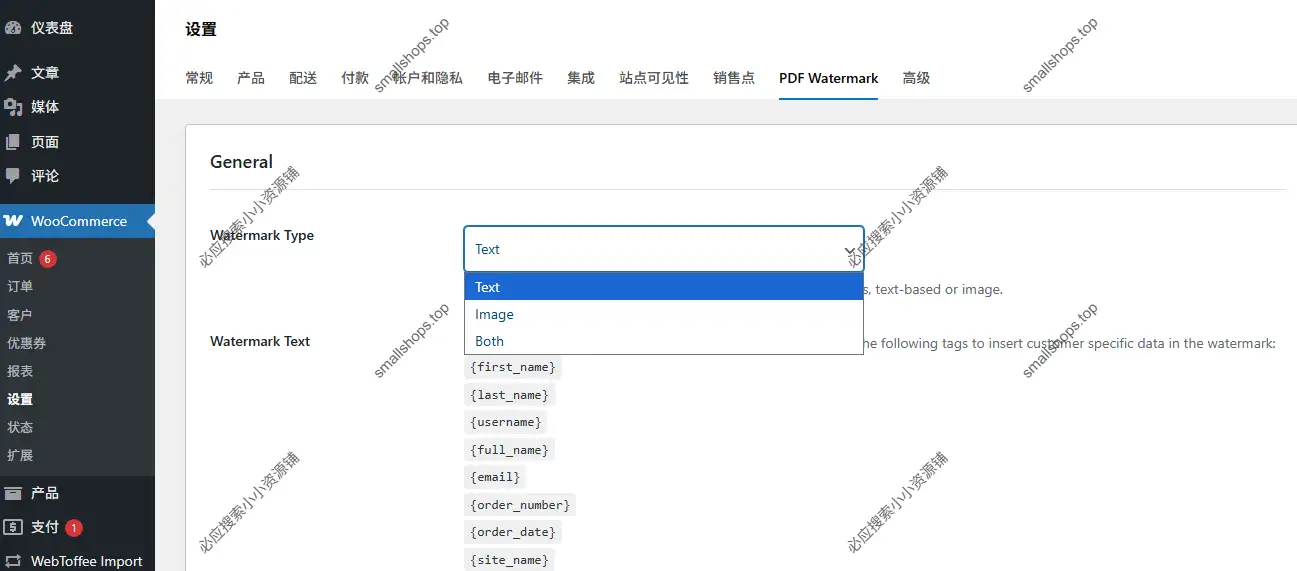Click the WooCommerce logo icon
The width and height of the screenshot is (1297, 571).
[x=13, y=221]
